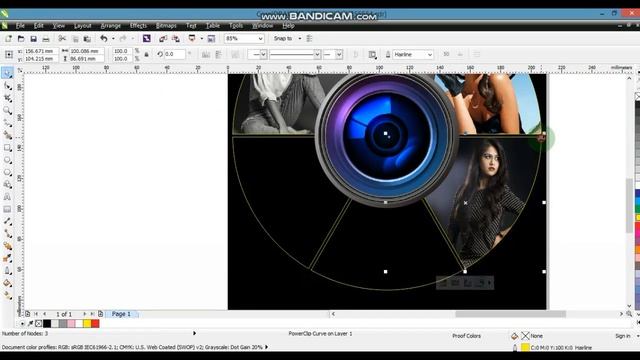Select the Connector tool

[7, 233]
